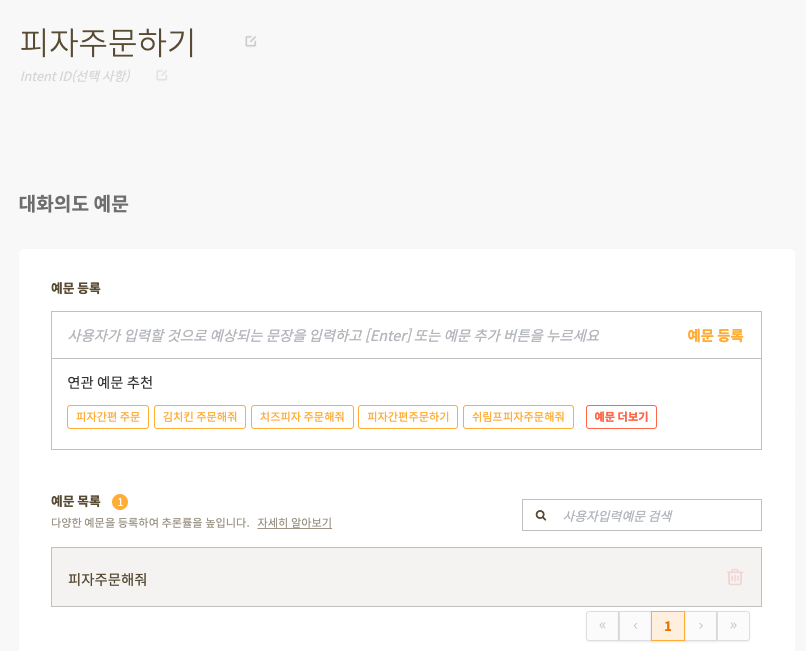Open 예문 더보기 for more suggestions

point(621,417)
